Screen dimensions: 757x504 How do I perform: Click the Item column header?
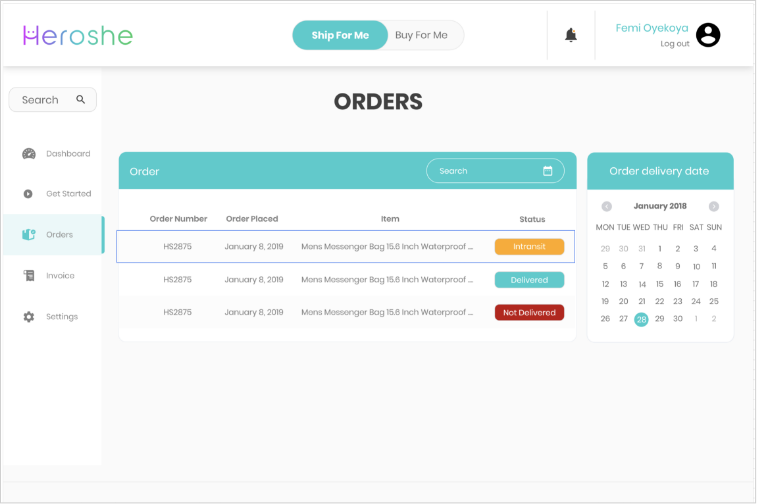coord(390,219)
